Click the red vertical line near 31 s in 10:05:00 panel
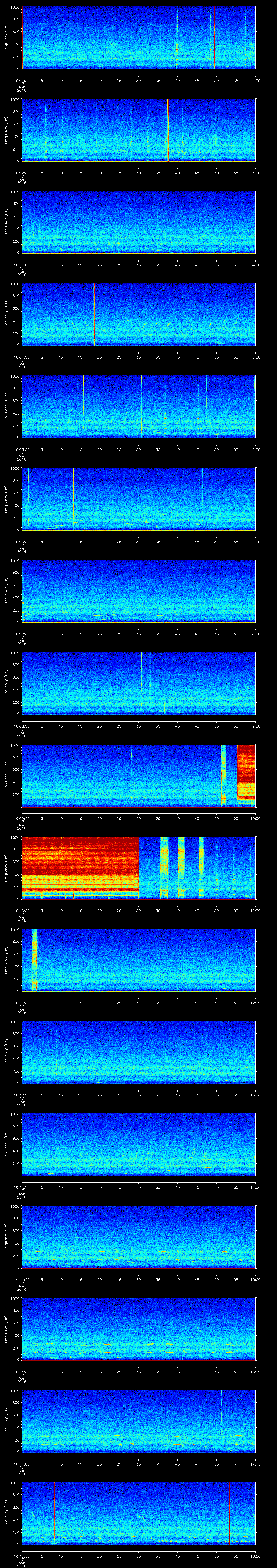The image size is (277, 1568). pyautogui.click(x=141, y=407)
